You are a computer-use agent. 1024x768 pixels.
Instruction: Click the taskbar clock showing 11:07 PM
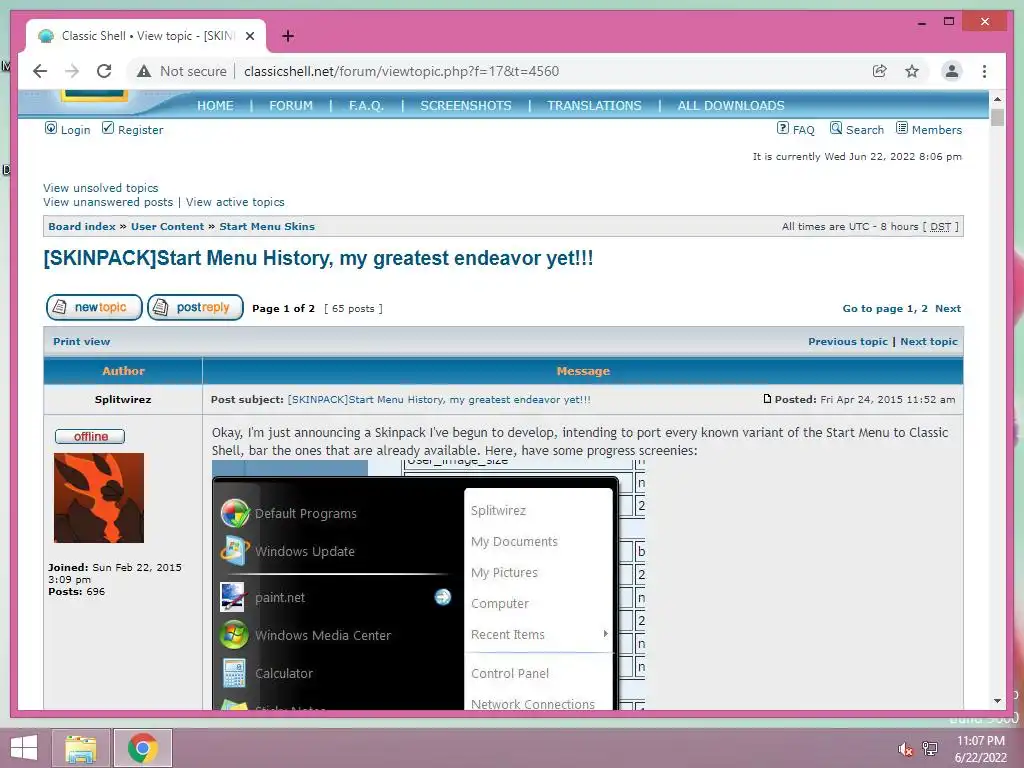pos(980,749)
